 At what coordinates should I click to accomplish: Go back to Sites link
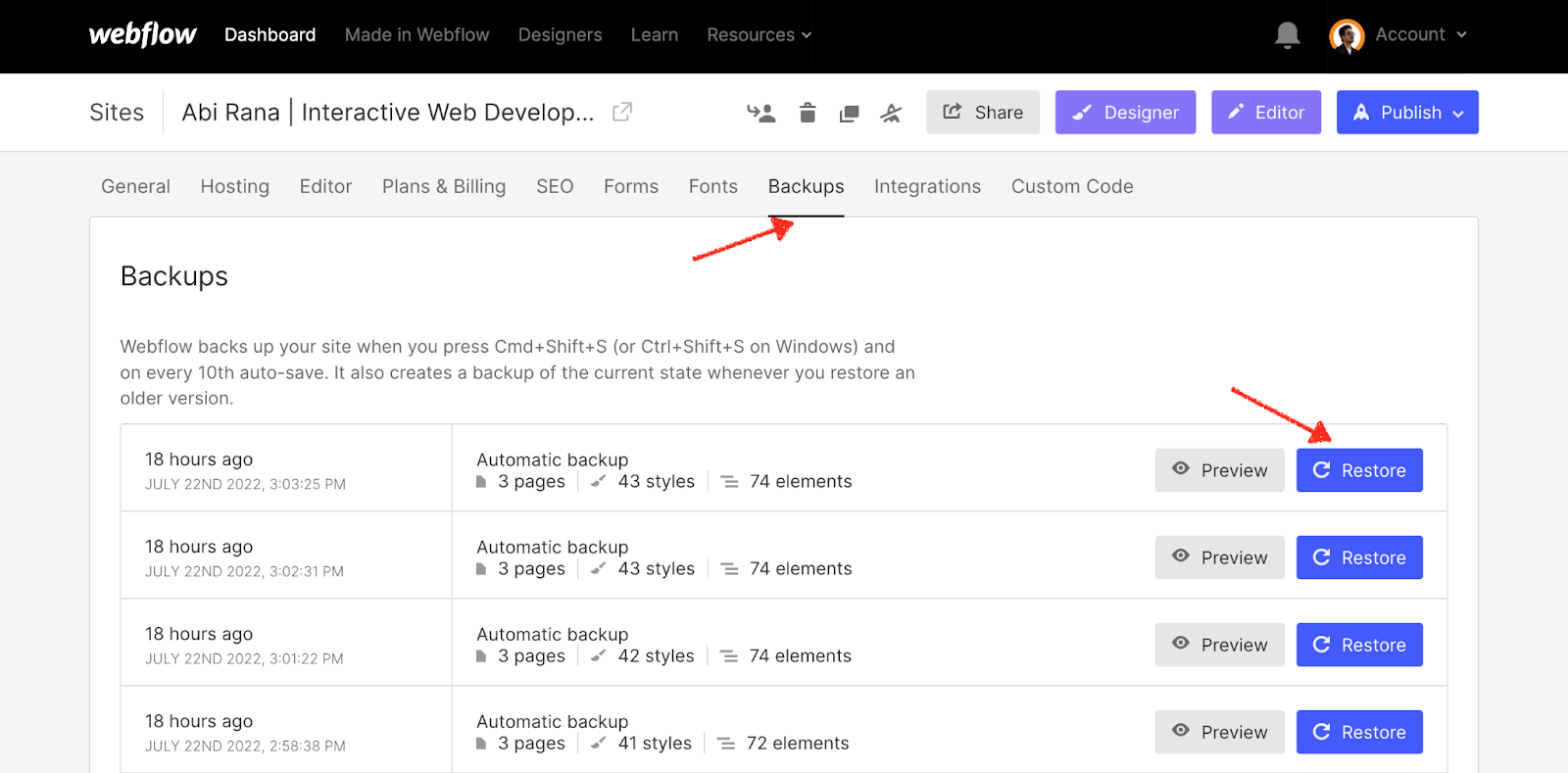pos(117,113)
